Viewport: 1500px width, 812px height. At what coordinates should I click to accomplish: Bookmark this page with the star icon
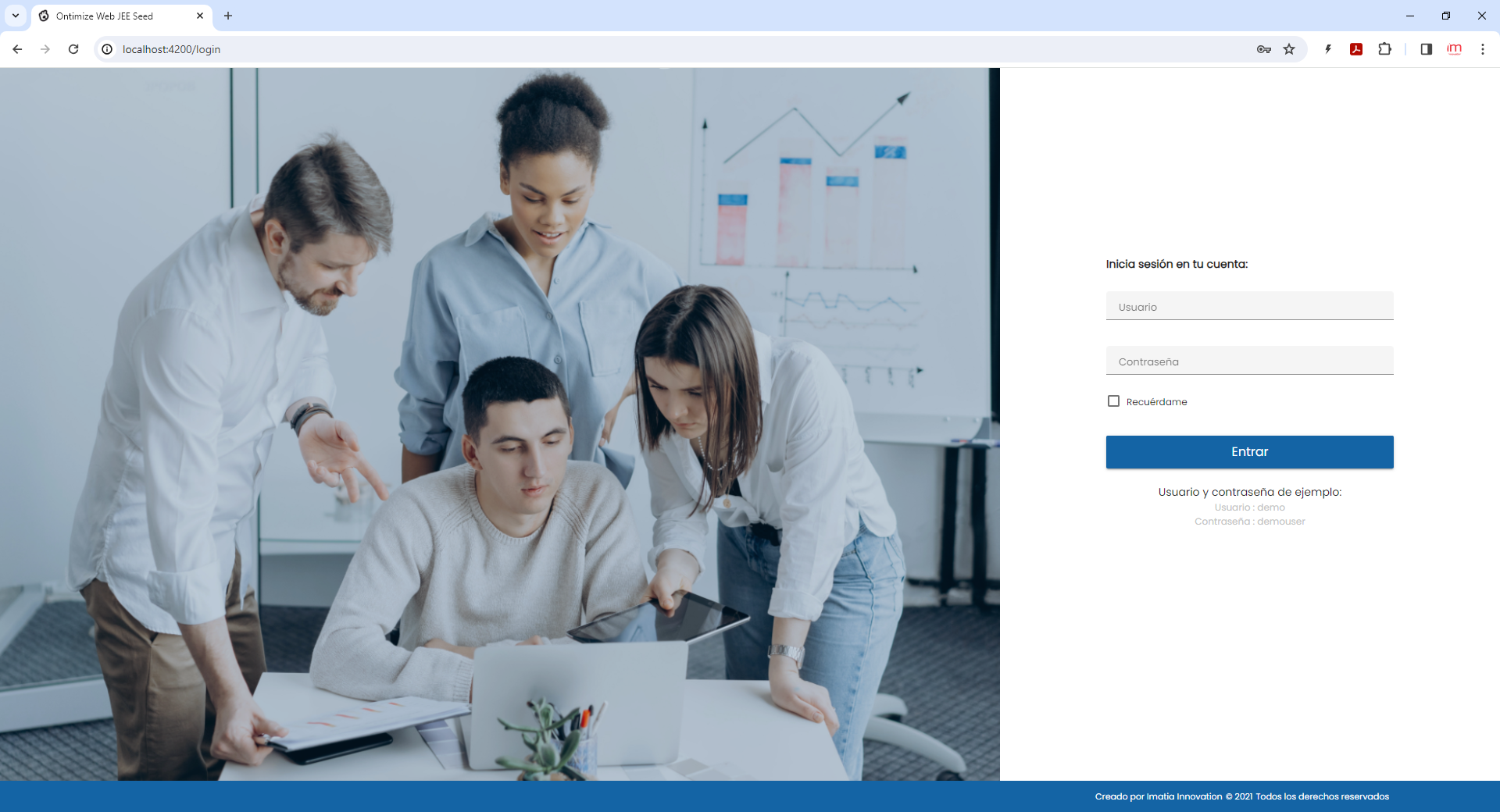pos(1289,49)
